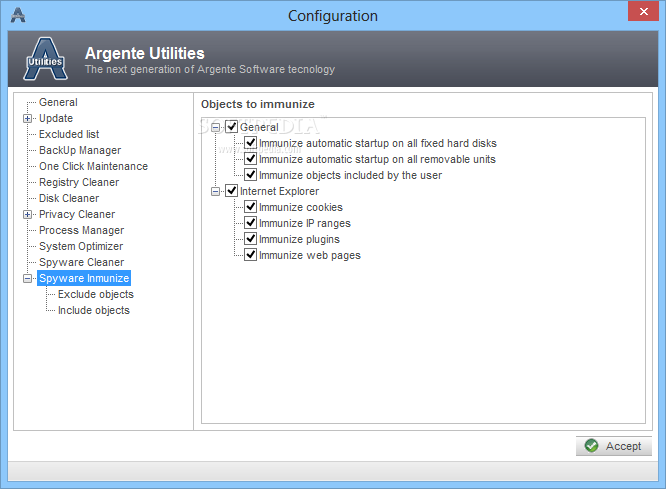Screen dimensions: 666x489
Task: Select BackUp Manager in the sidebar
Action: (80, 150)
